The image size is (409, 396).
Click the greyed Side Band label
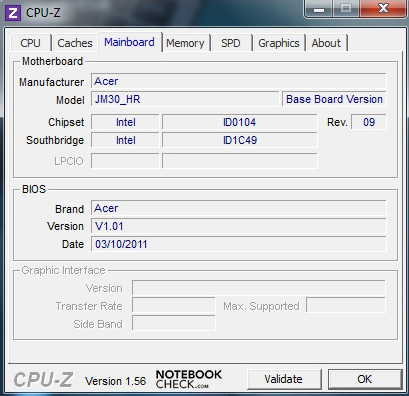(x=98, y=324)
